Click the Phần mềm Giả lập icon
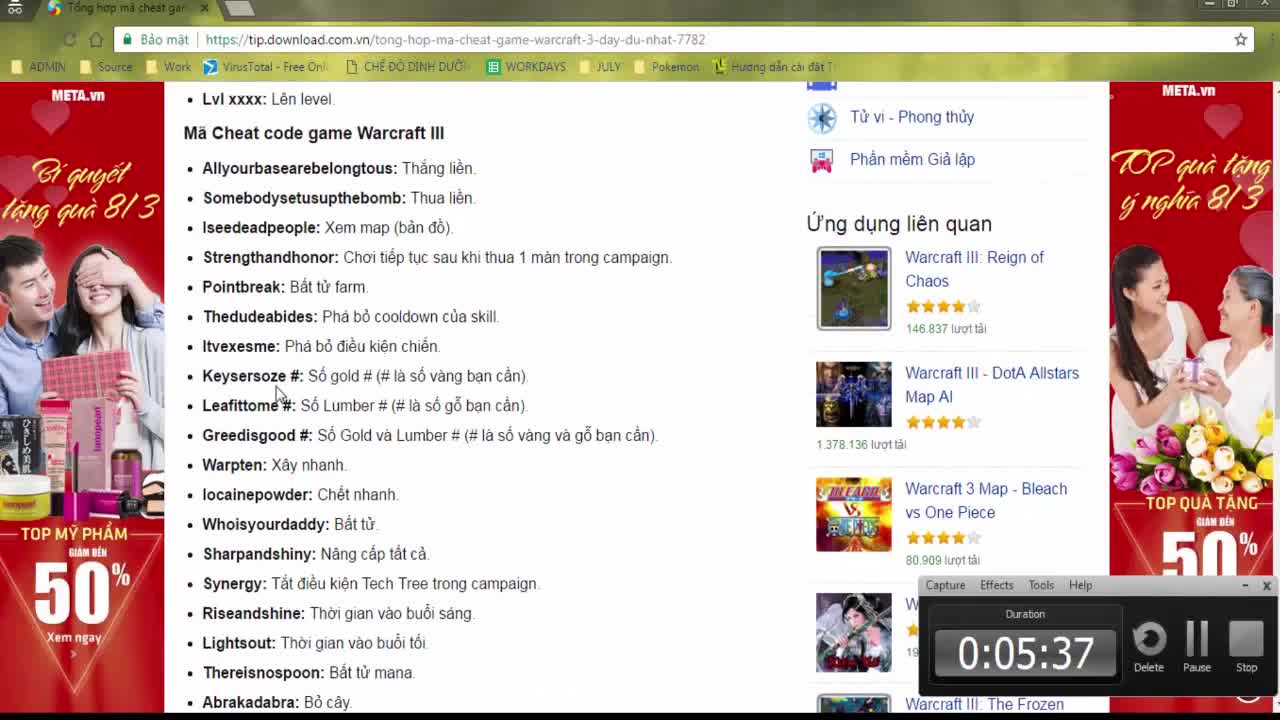The height and width of the screenshot is (720, 1280). (x=822, y=160)
